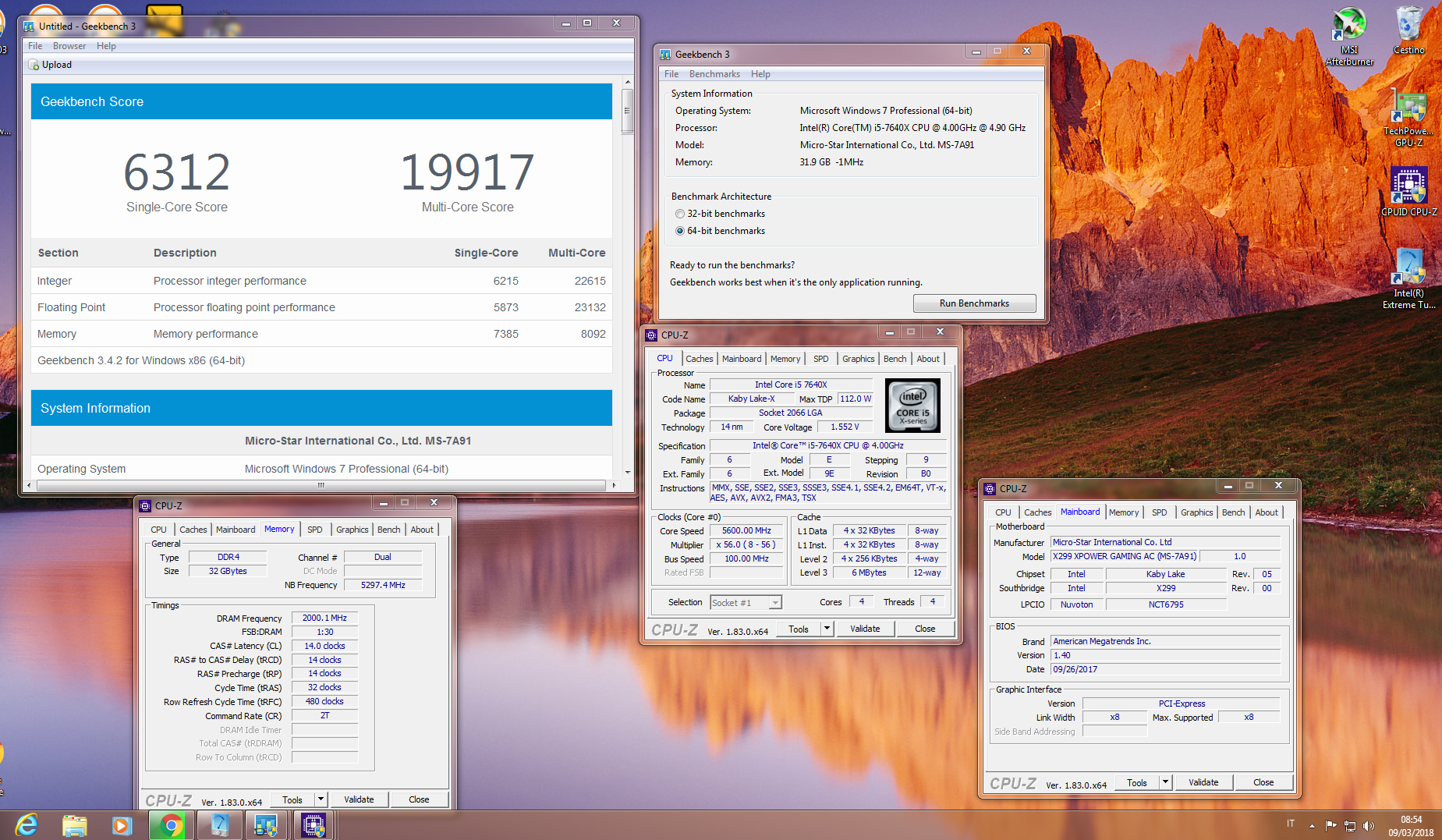This screenshot has width=1442, height=840.
Task: Open network status tray icon
Action: (1349, 825)
